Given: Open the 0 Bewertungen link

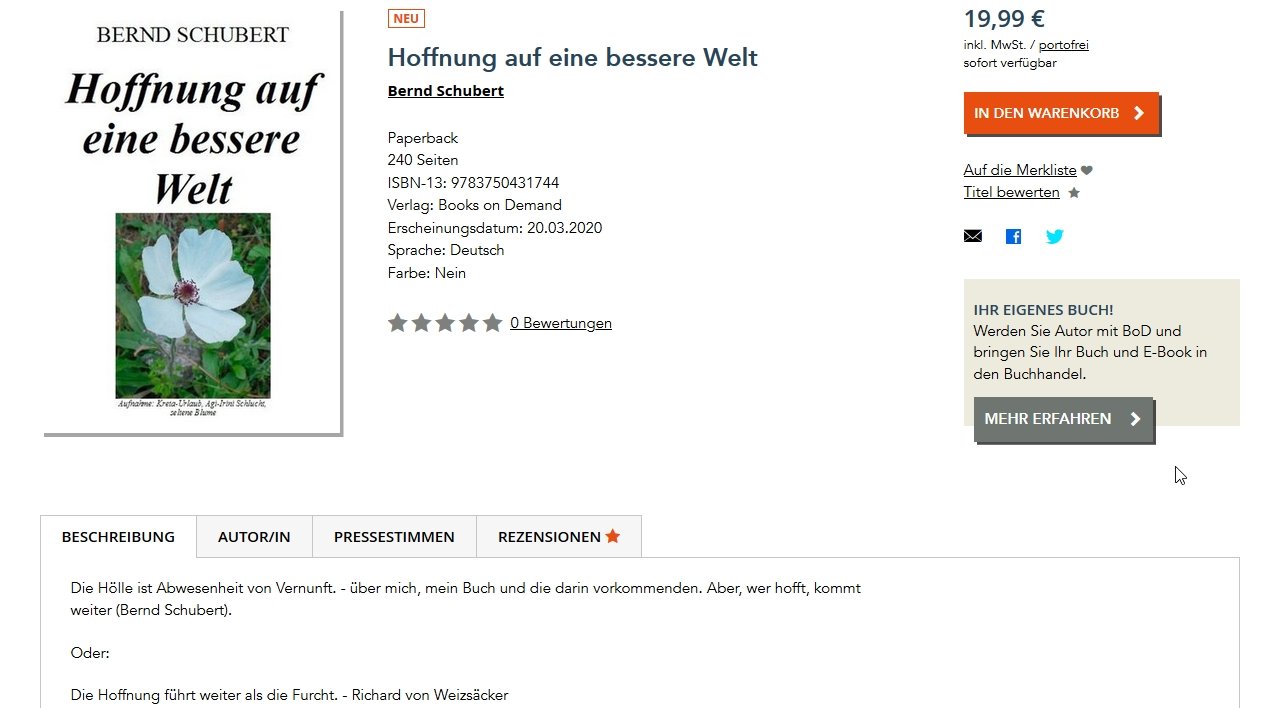Looking at the screenshot, I should [x=561, y=323].
